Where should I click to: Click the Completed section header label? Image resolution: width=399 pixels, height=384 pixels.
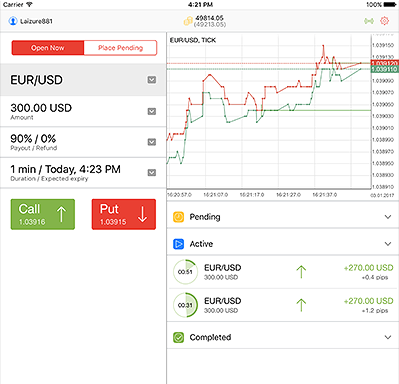[x=210, y=337]
